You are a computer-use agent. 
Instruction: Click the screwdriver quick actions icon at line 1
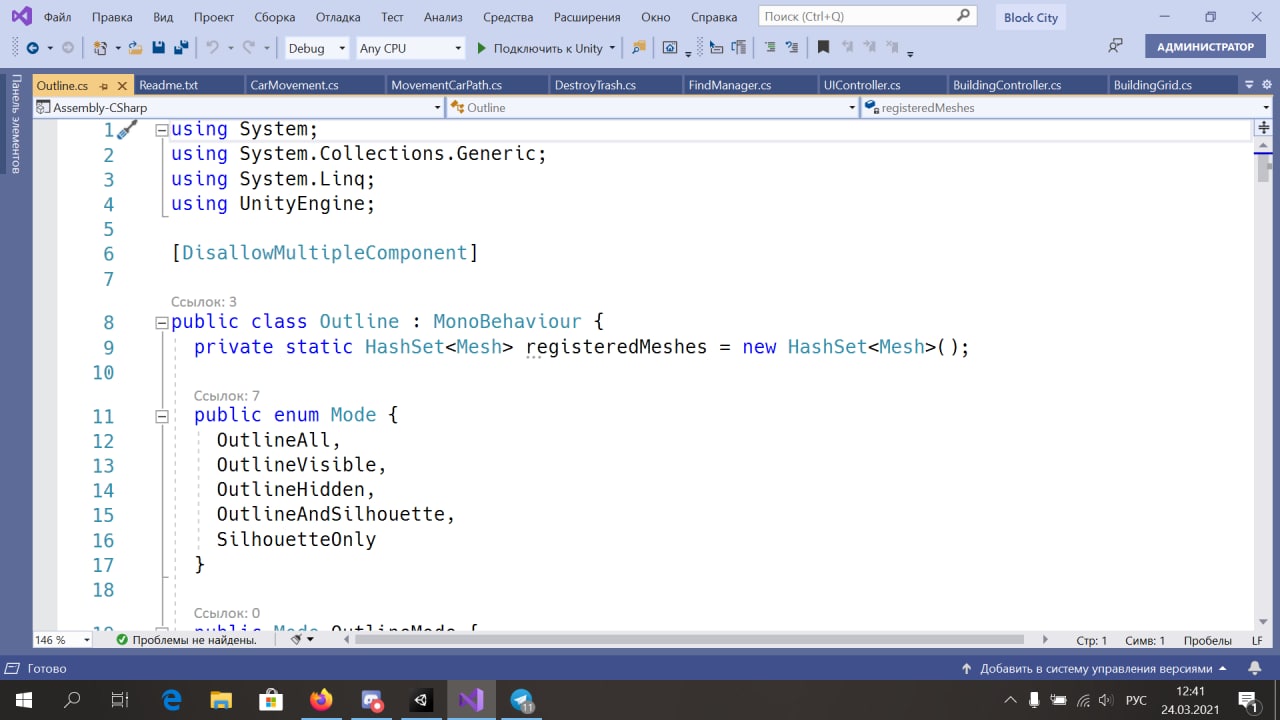point(127,130)
